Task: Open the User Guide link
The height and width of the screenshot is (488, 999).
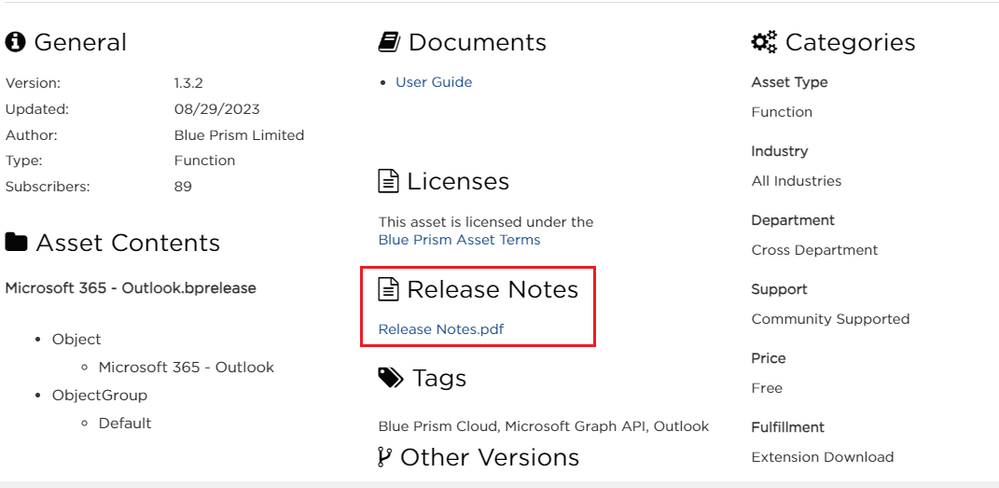Action: click(433, 82)
